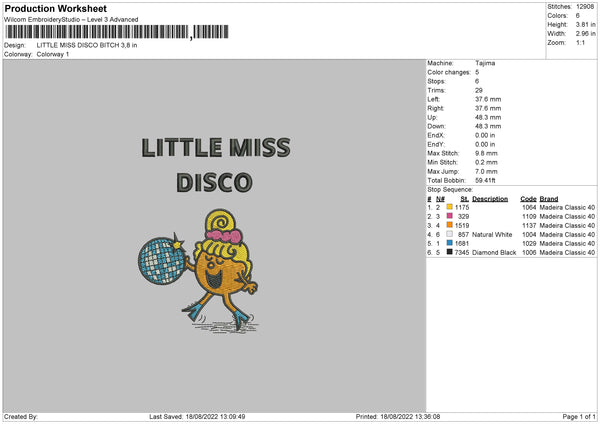The image size is (600, 424).
Task: Click the 'Description' column header
Action: point(490,199)
